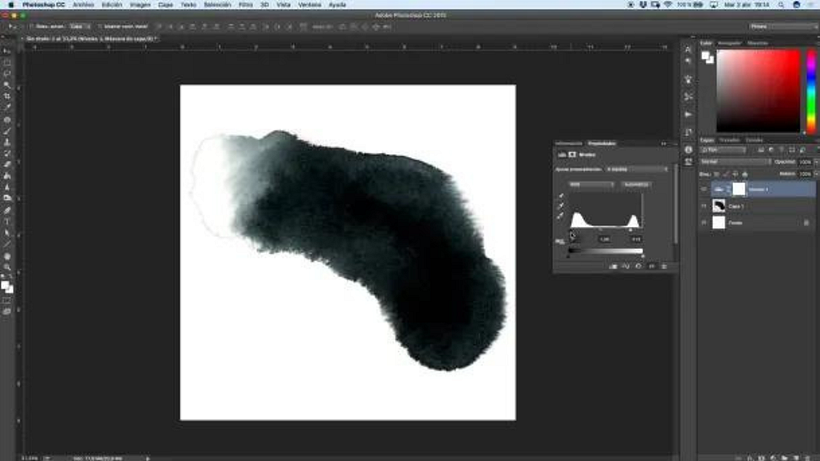Toggle lock image pixels
820x461 pixels.
coord(726,174)
